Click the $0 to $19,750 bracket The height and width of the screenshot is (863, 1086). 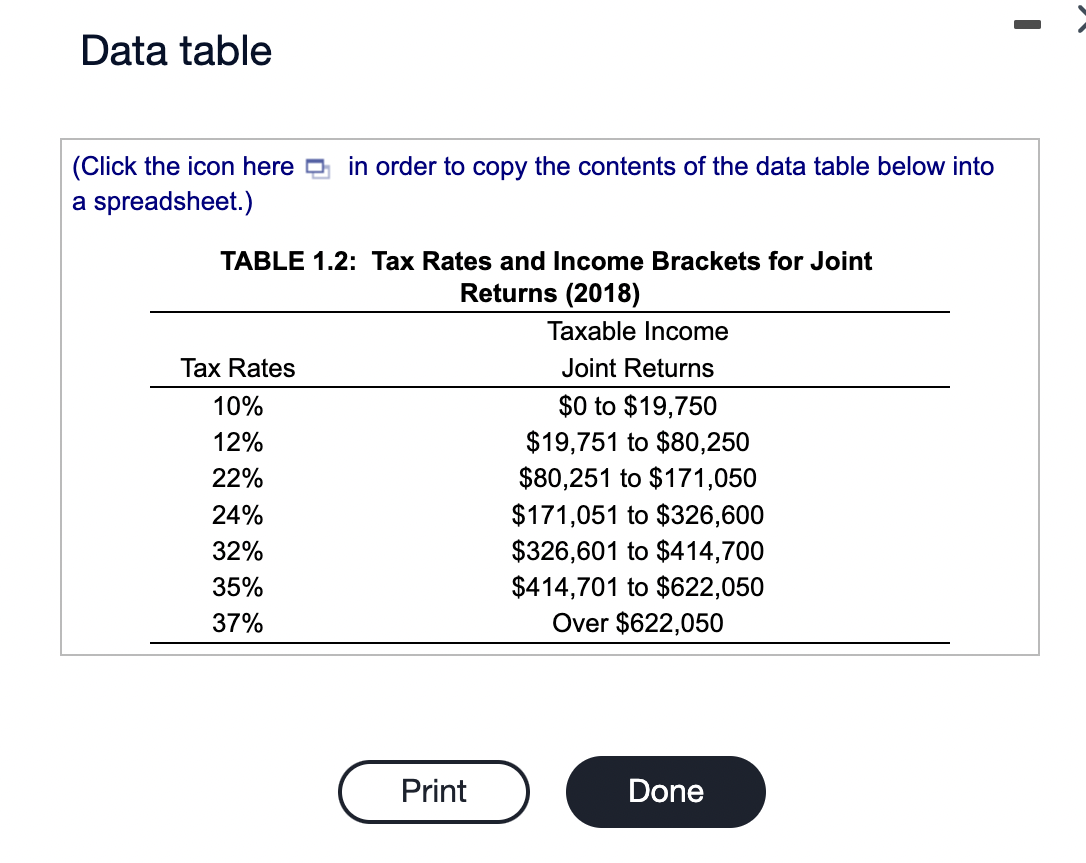click(x=638, y=407)
